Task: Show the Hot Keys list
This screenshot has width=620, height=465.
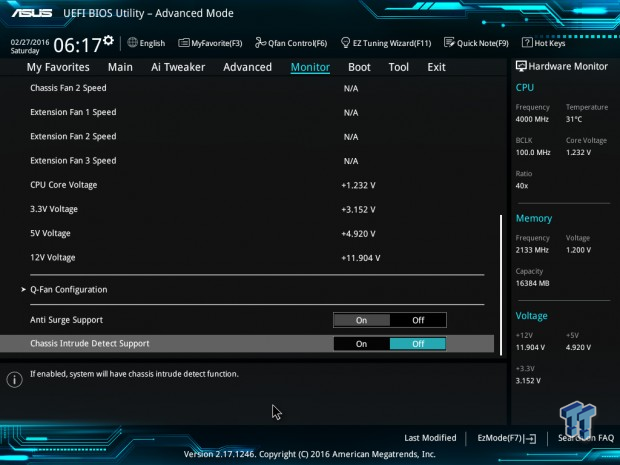Action: 544,43
